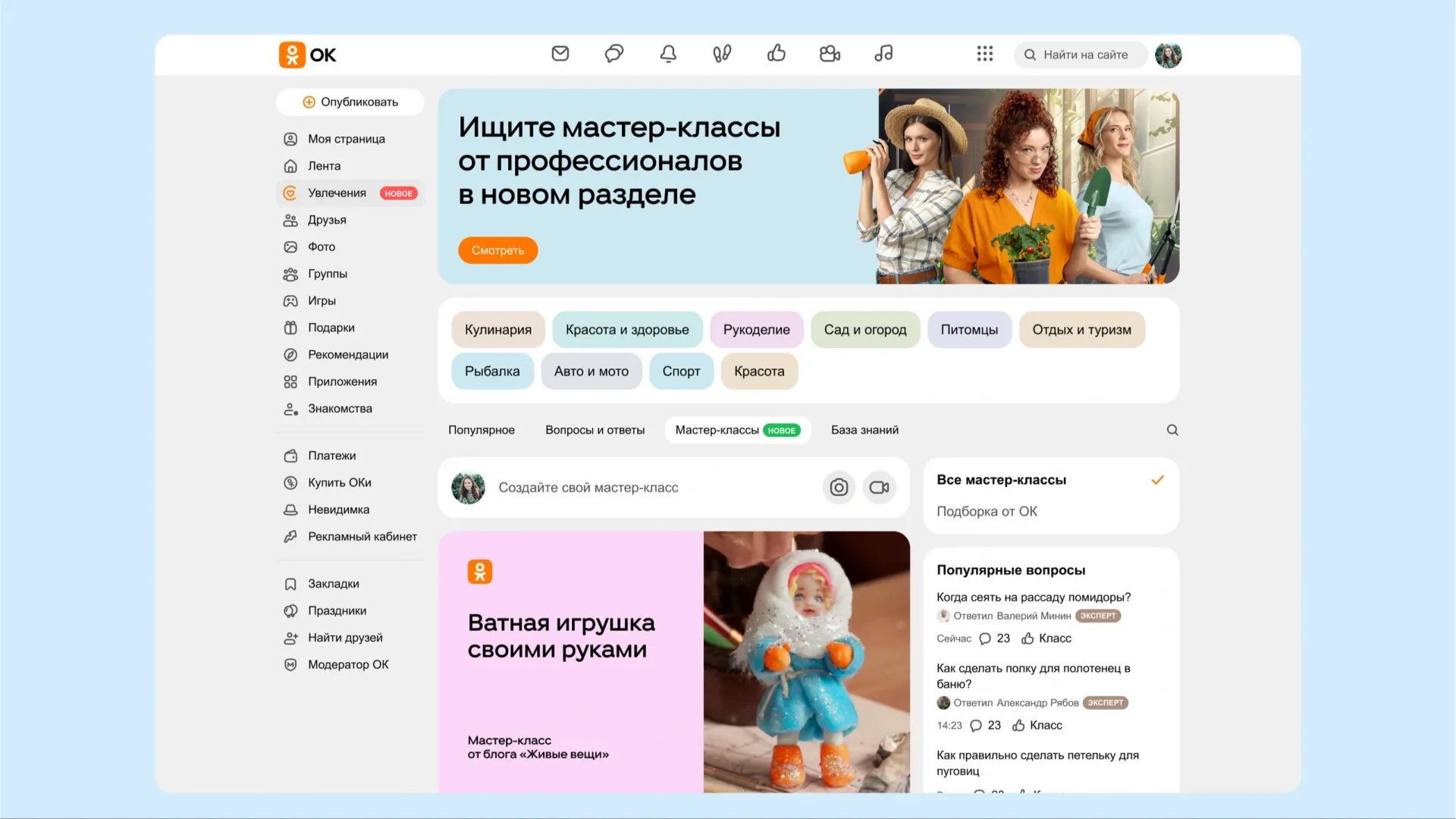Click the video camera icon in composer
Viewport: 1456px width, 819px height.
point(880,488)
